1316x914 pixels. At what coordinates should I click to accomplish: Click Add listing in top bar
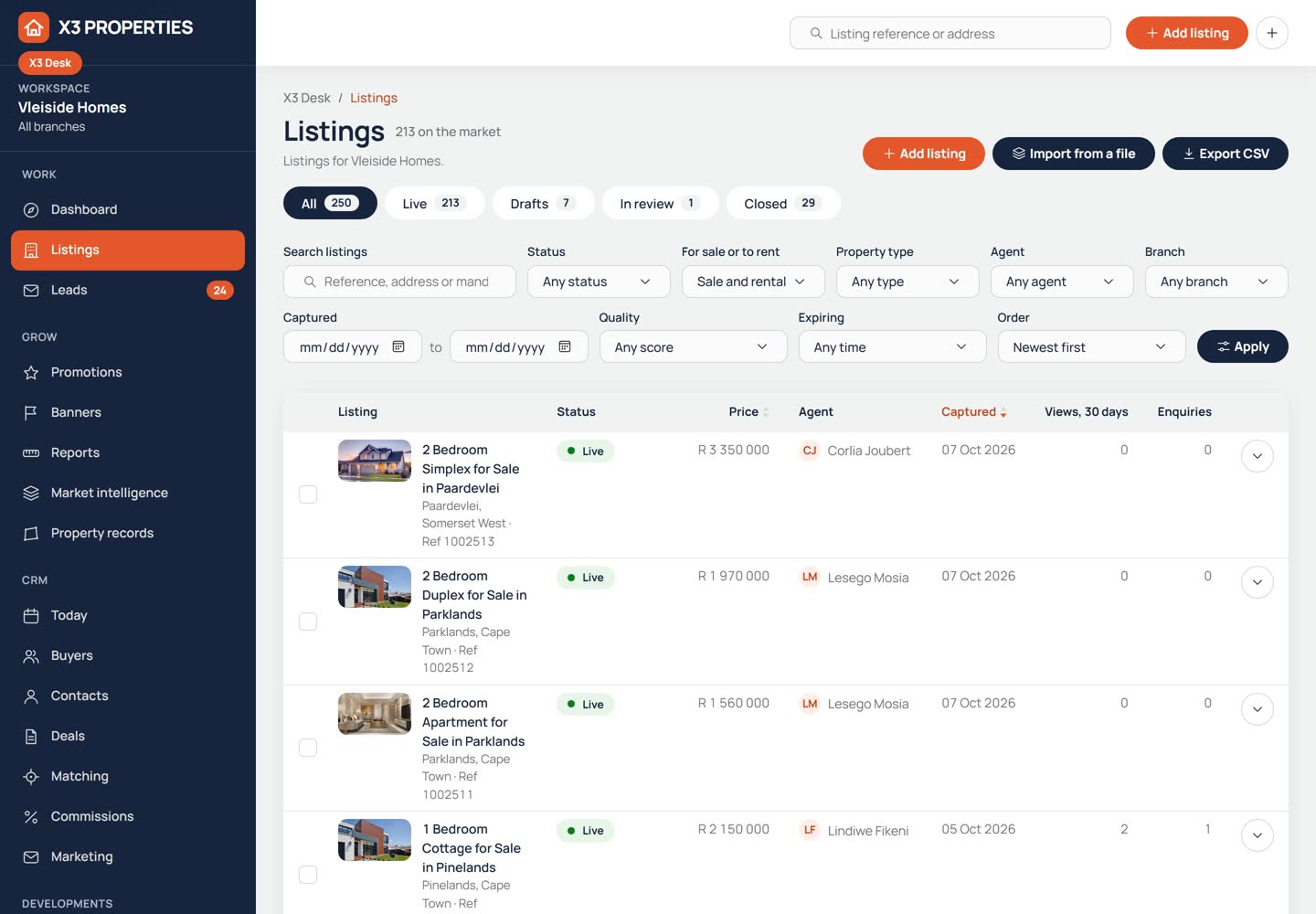[1186, 33]
